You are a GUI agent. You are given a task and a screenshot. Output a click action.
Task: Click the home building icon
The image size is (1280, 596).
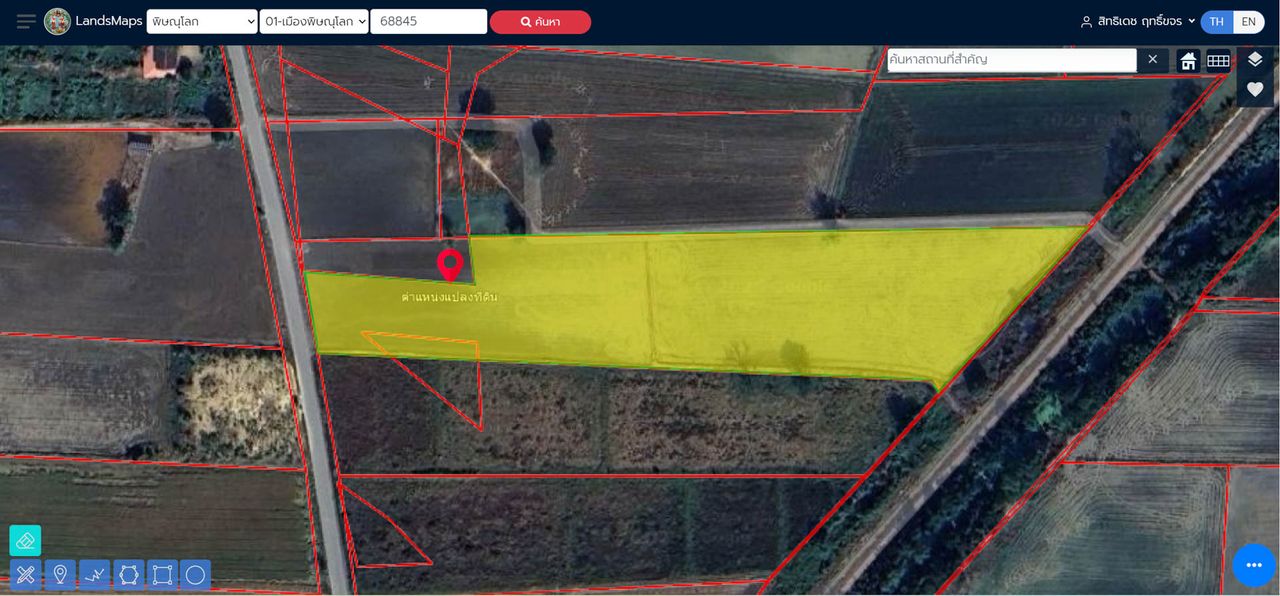coord(1188,61)
